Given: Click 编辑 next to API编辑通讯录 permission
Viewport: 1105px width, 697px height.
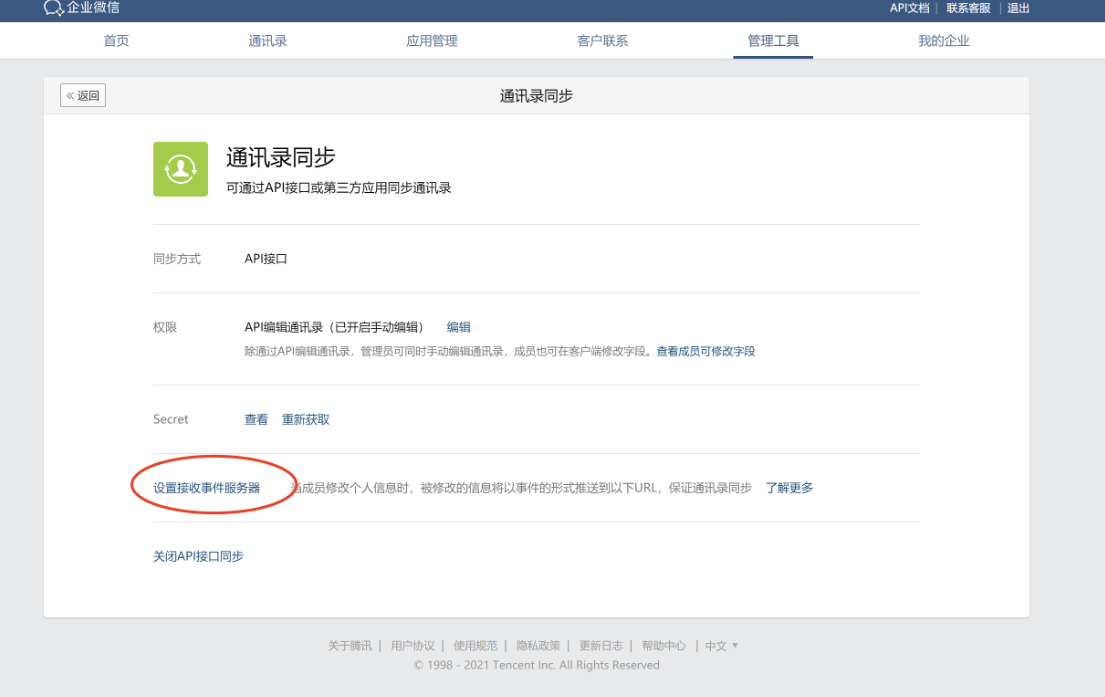Looking at the screenshot, I should (x=458, y=327).
